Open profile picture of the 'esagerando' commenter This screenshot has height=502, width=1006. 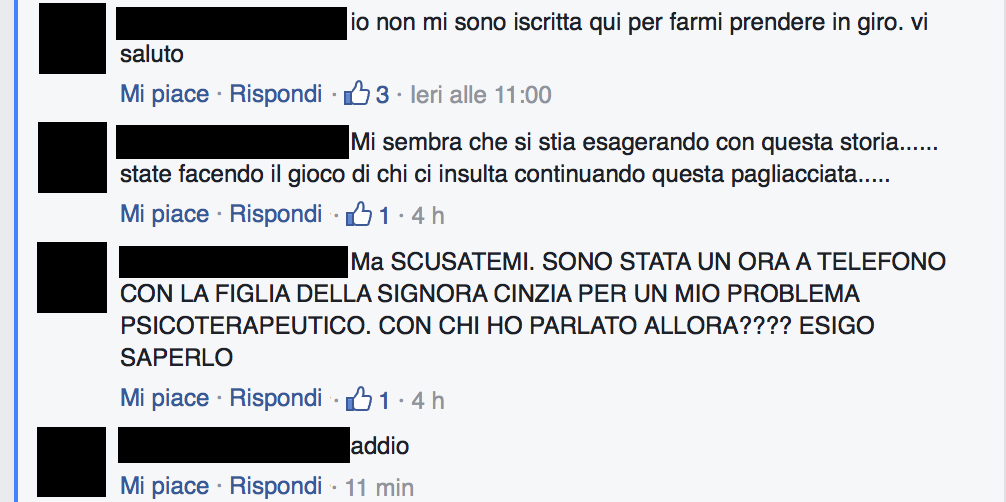72,157
